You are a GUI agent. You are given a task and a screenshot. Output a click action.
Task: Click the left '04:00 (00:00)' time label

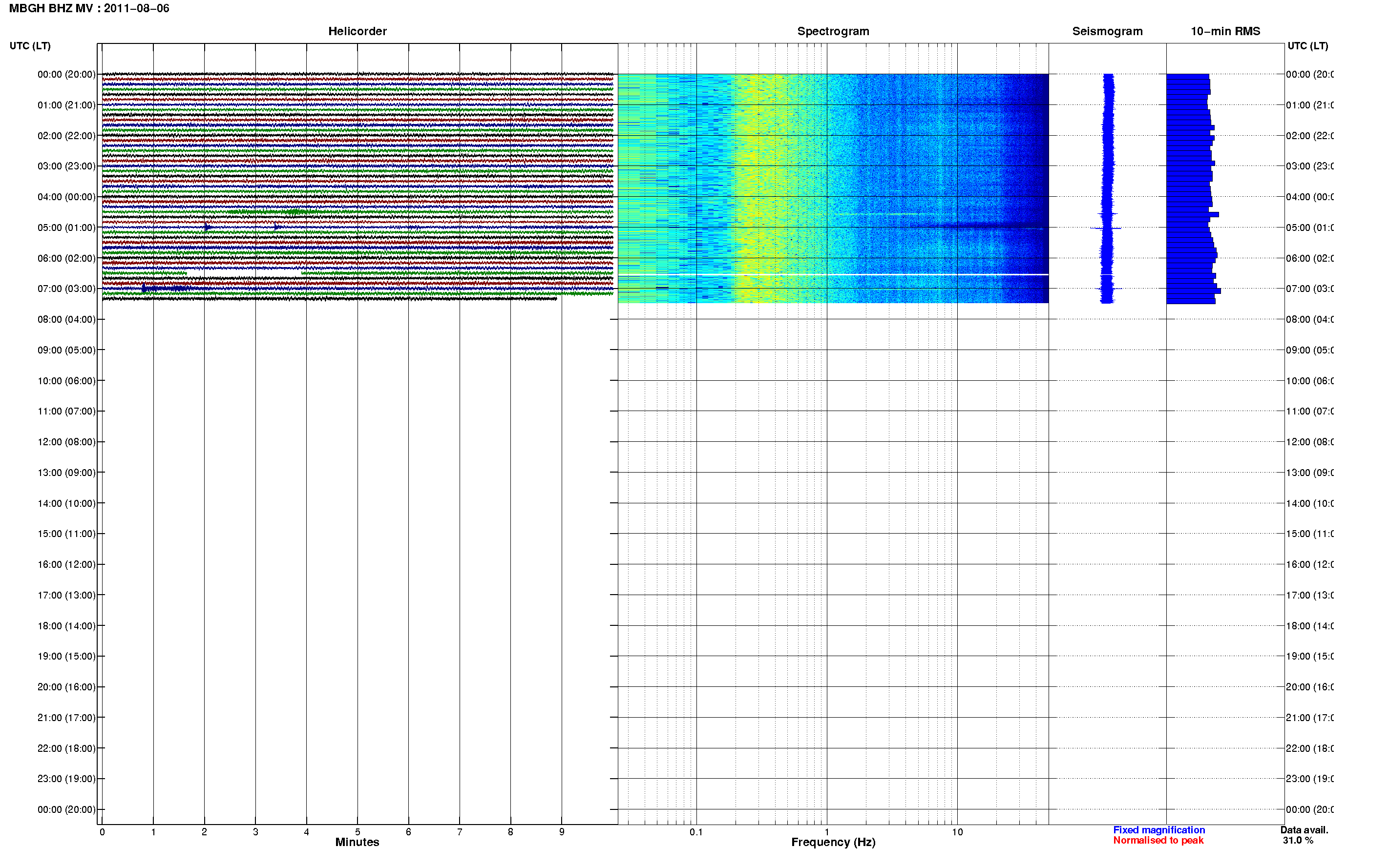(66, 197)
